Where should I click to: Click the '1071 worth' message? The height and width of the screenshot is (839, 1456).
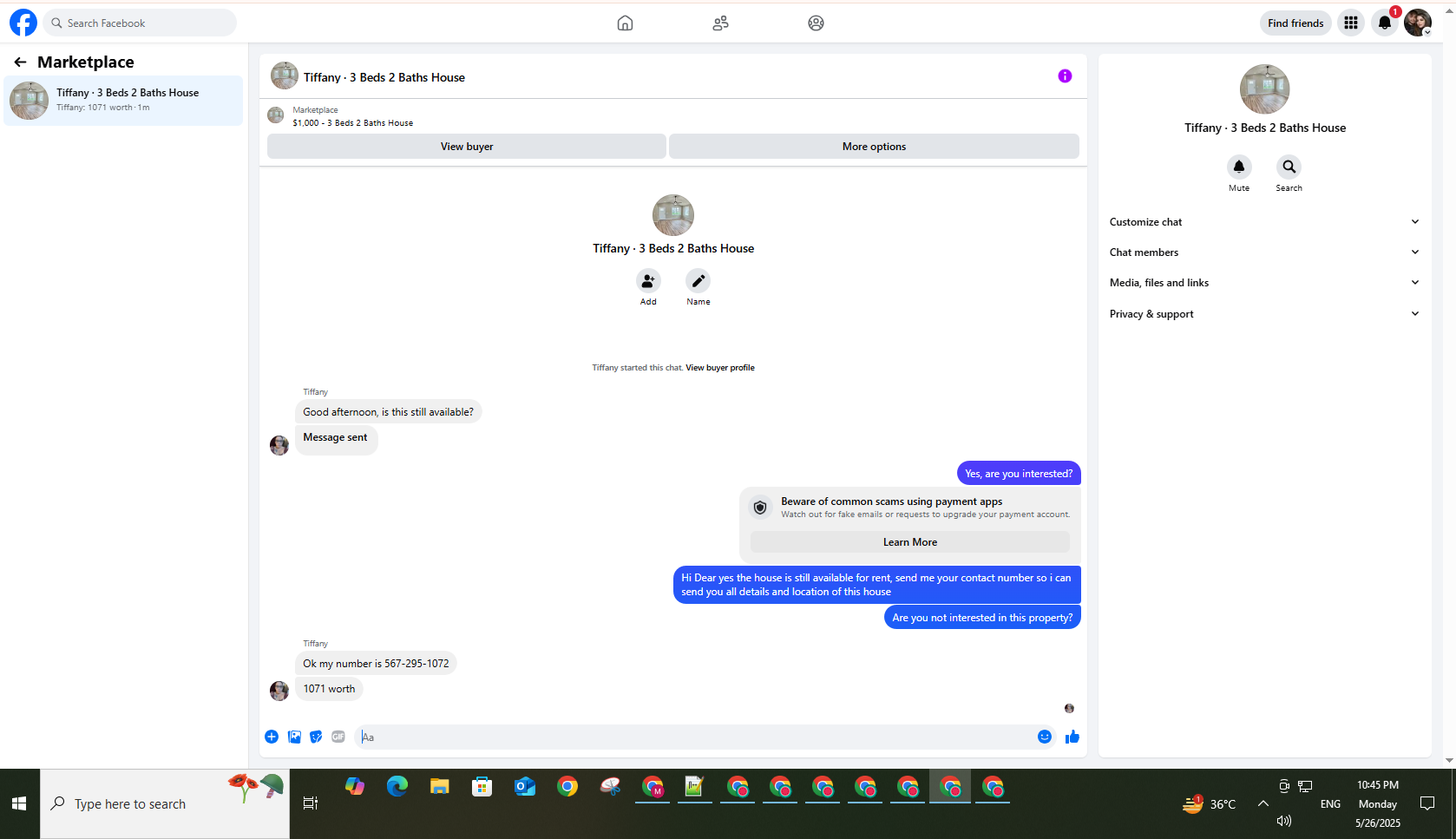click(329, 689)
